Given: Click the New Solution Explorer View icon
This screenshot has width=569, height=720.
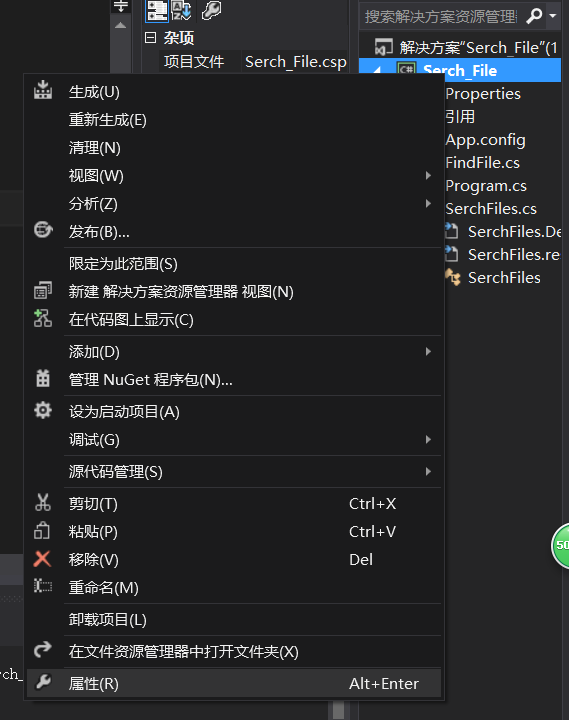Looking at the screenshot, I should point(43,290).
